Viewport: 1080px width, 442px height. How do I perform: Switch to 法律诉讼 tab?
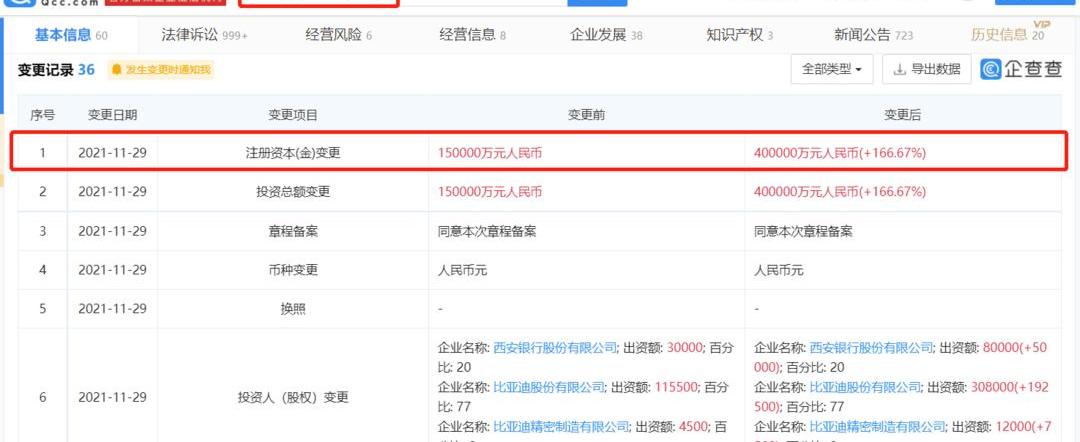point(204,35)
